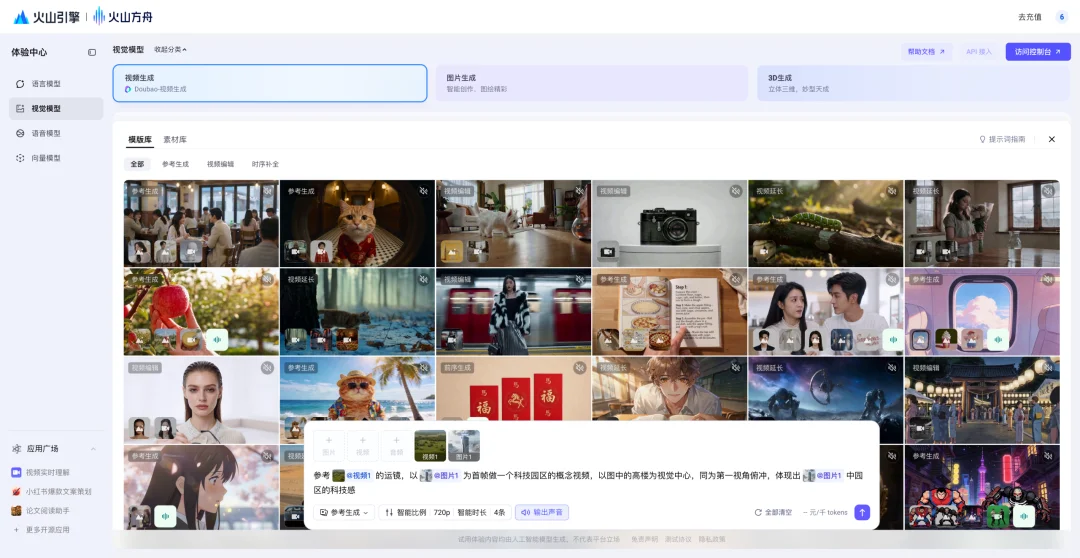Unmute the white dog template
This screenshot has height=558, width=1080.
580,191
